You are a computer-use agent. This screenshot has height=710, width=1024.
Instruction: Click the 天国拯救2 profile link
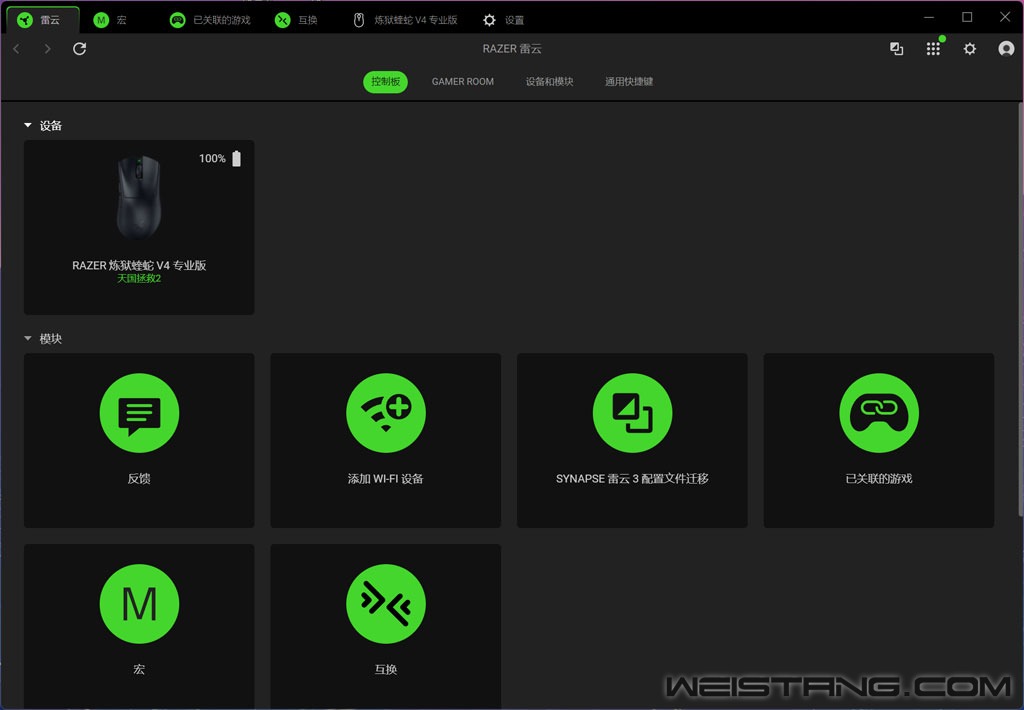[139, 279]
